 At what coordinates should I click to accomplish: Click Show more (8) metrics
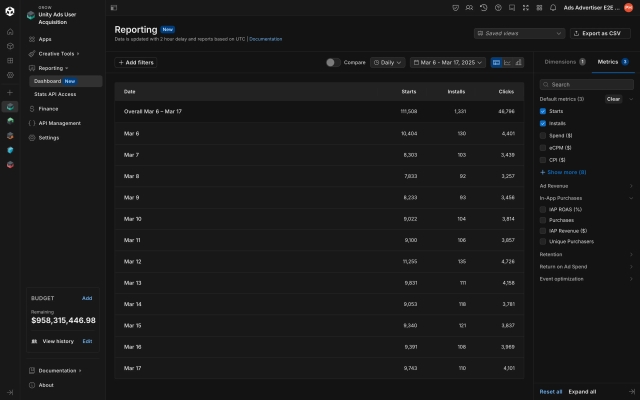pos(563,172)
